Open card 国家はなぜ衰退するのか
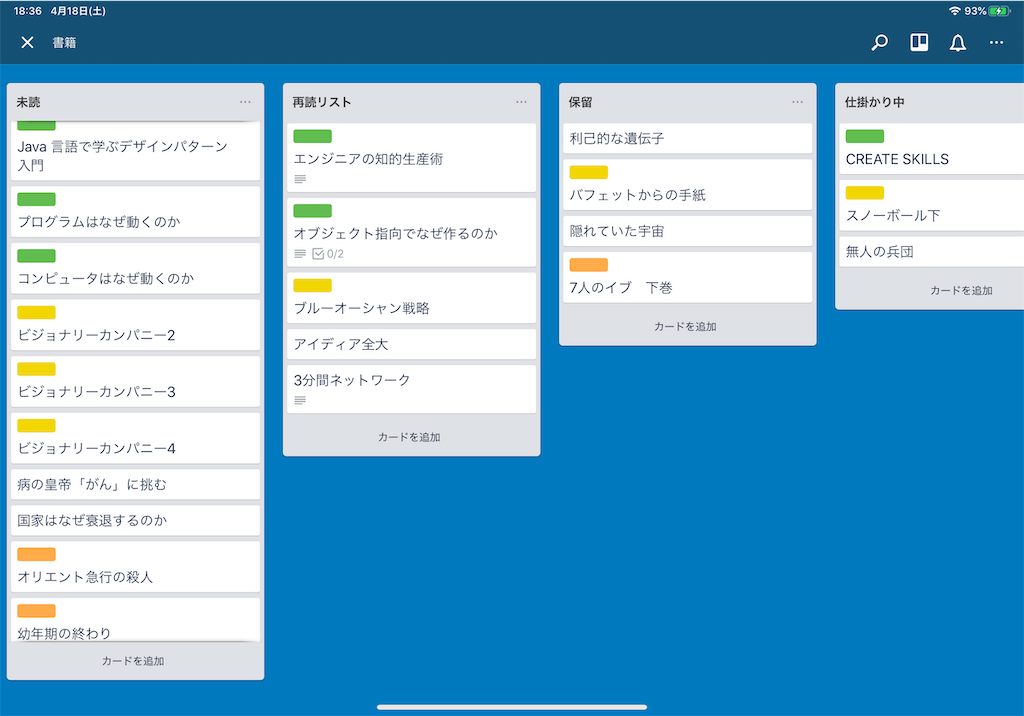The width and height of the screenshot is (1024, 716). pos(135,521)
